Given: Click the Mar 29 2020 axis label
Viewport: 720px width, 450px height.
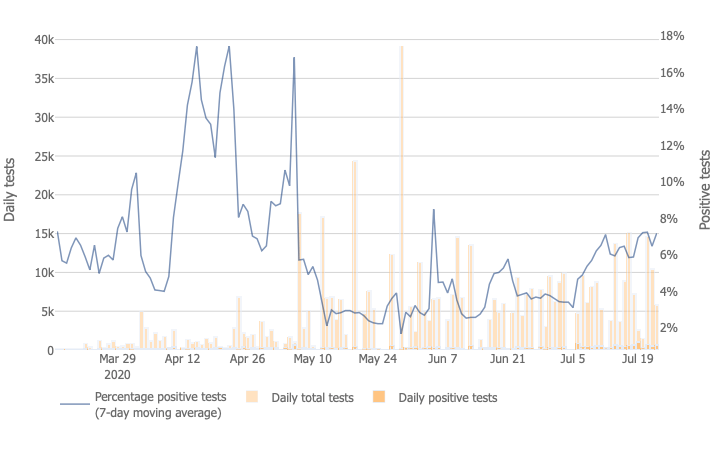Looking at the screenshot, I should click(117, 365).
